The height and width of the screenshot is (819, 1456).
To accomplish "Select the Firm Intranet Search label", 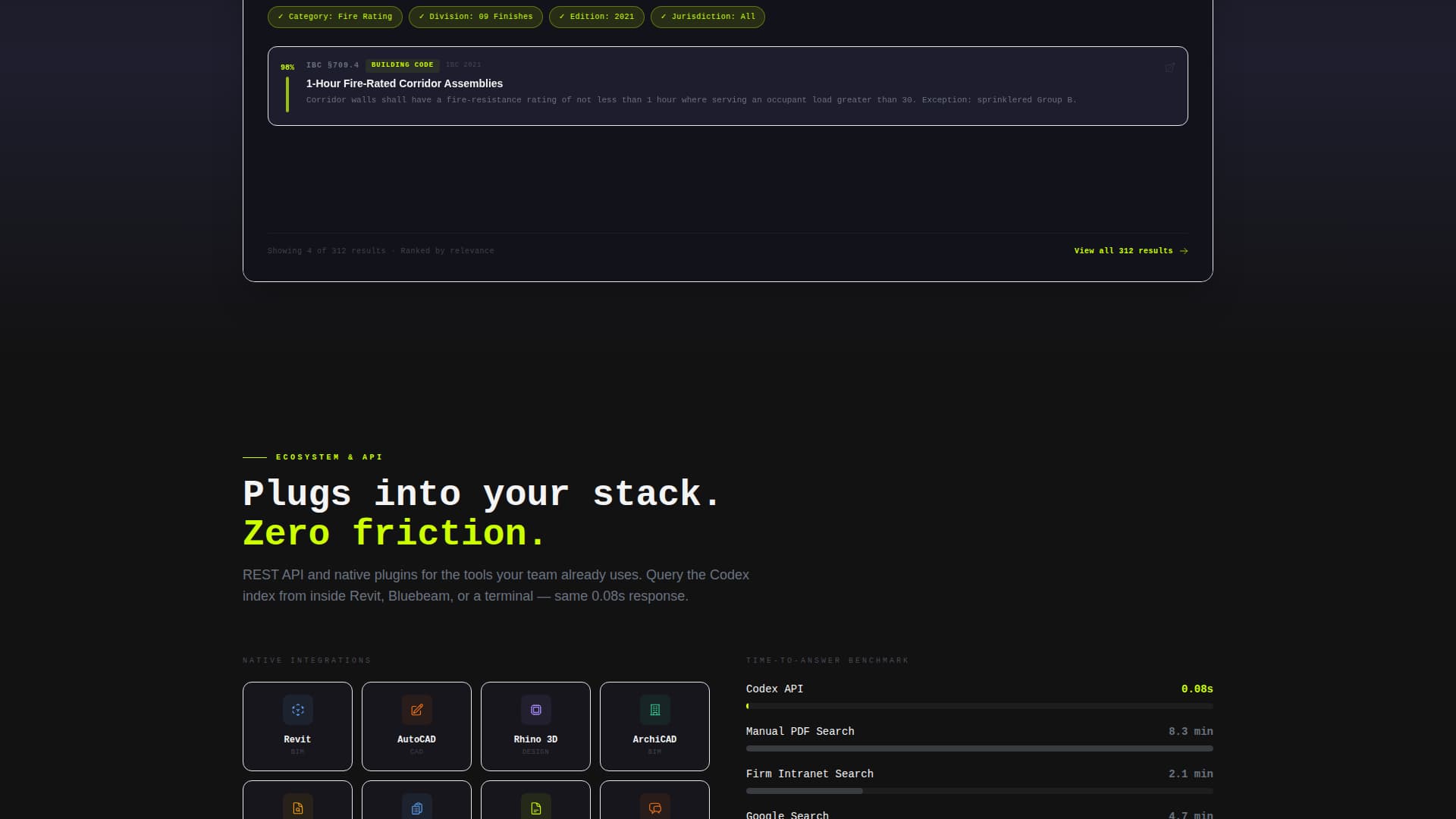I will [x=809, y=774].
